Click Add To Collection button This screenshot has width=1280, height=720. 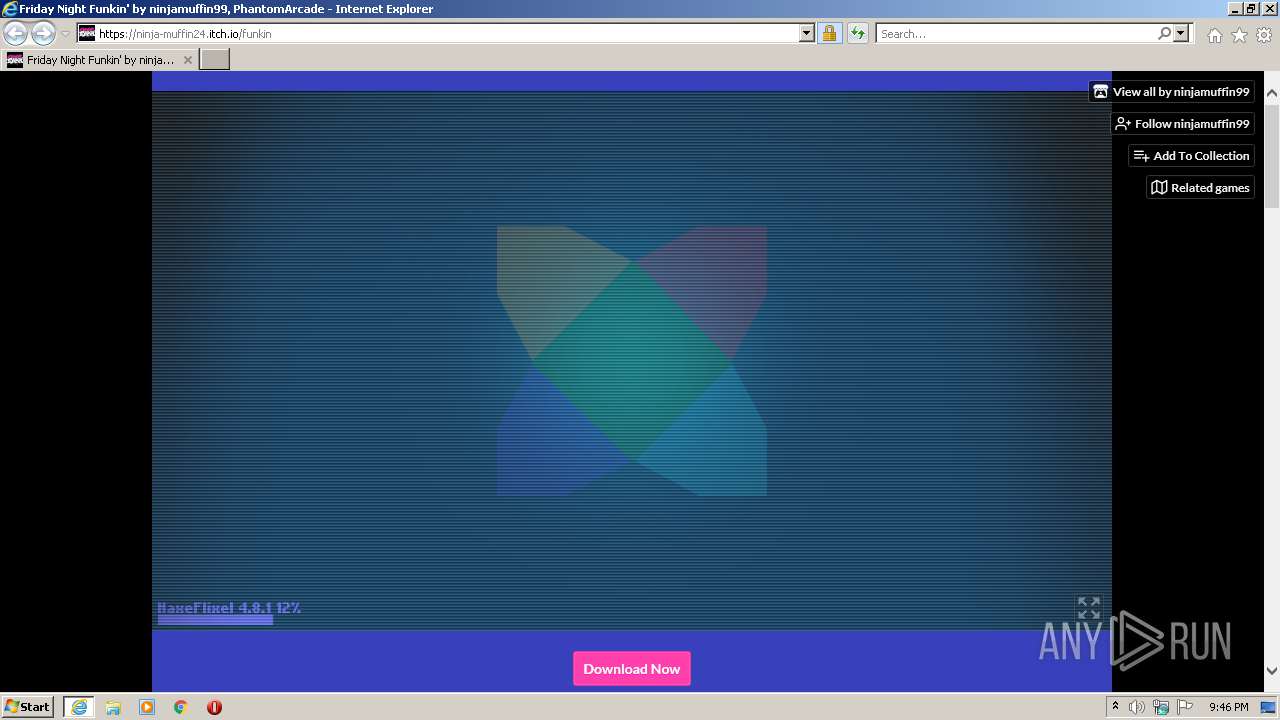pyautogui.click(x=1192, y=156)
